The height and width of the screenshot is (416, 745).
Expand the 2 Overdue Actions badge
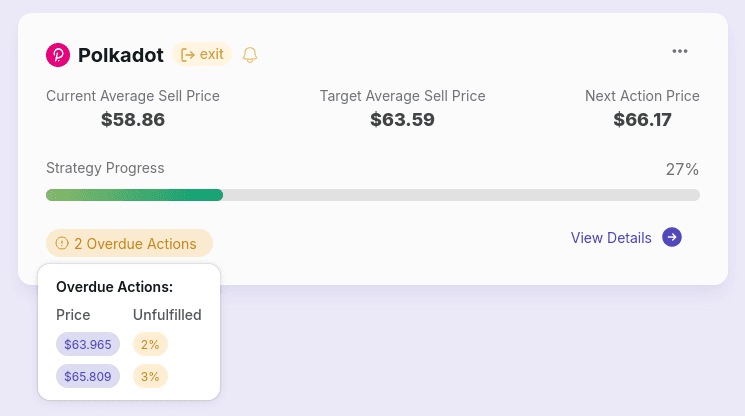coord(129,243)
